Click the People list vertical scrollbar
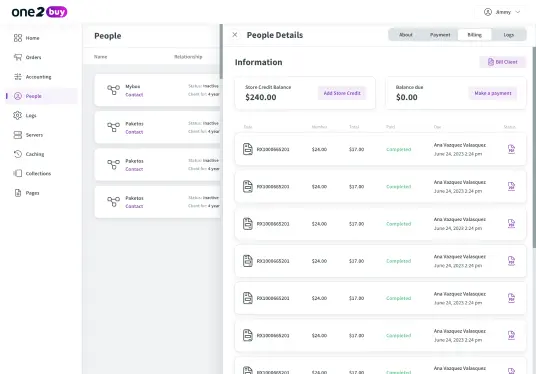Viewport: 536px width, 374px height. [x=221, y=51]
